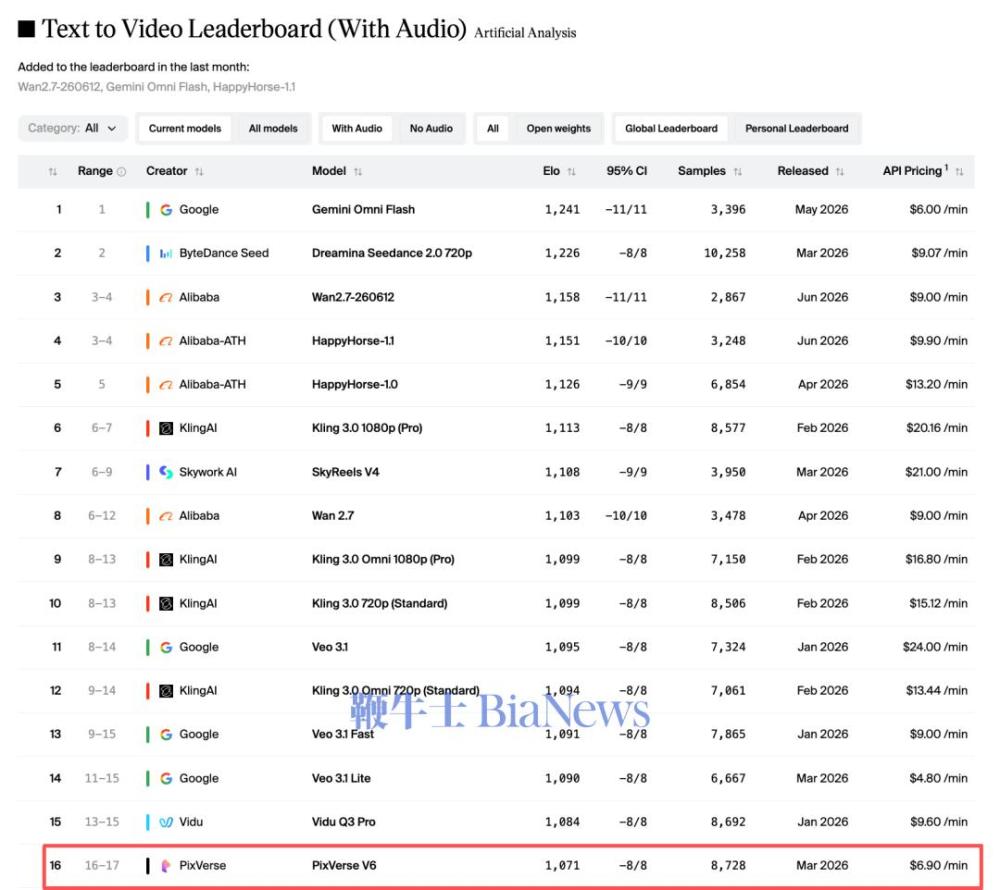
Task: Click the Vidu logo icon
Action: 166,822
